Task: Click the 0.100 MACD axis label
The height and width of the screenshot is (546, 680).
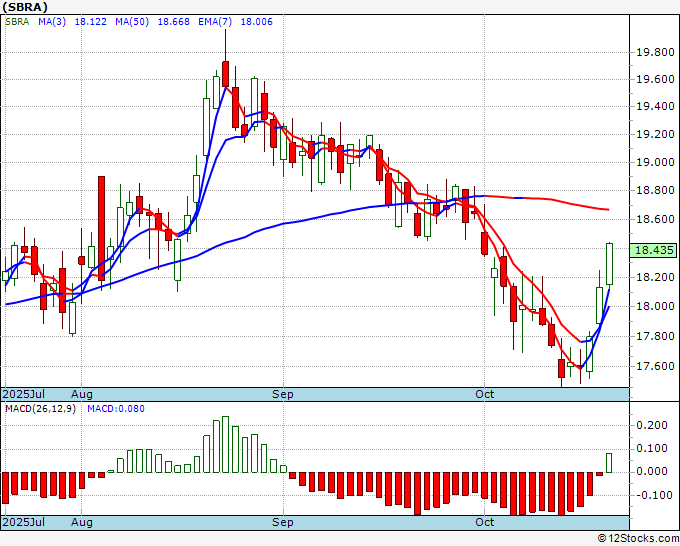Action: point(652,448)
